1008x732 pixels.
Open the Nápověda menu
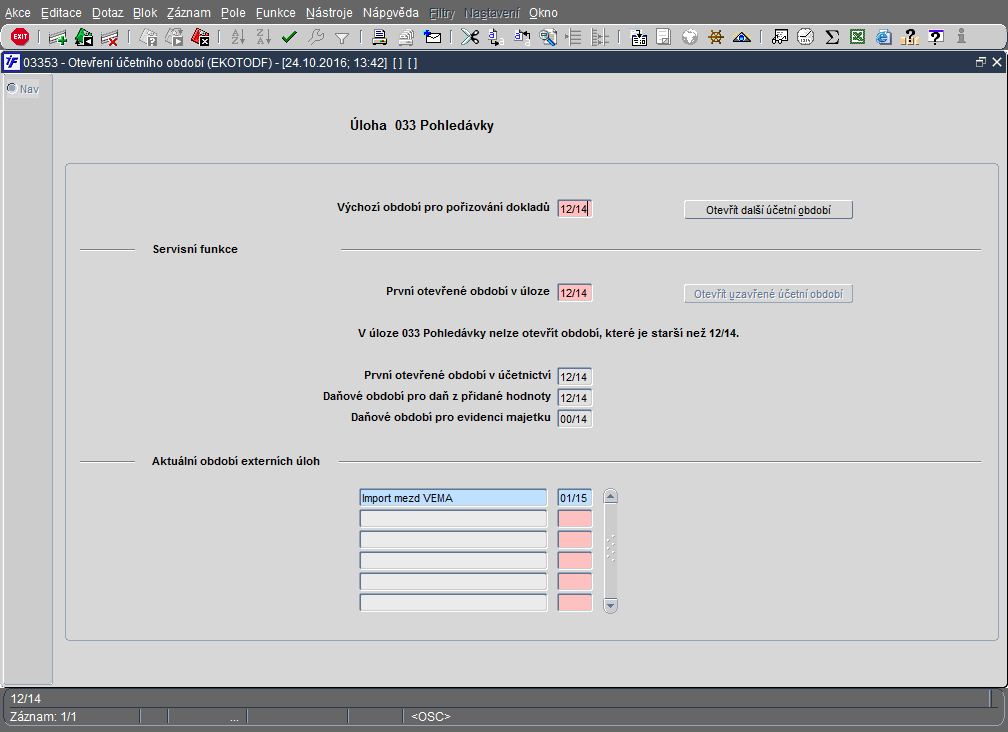pyautogui.click(x=390, y=13)
